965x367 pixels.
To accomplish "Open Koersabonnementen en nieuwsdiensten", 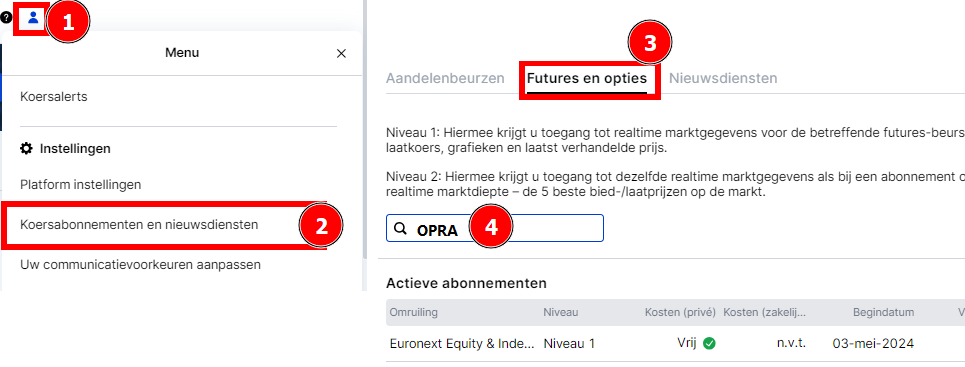I will click(x=139, y=225).
